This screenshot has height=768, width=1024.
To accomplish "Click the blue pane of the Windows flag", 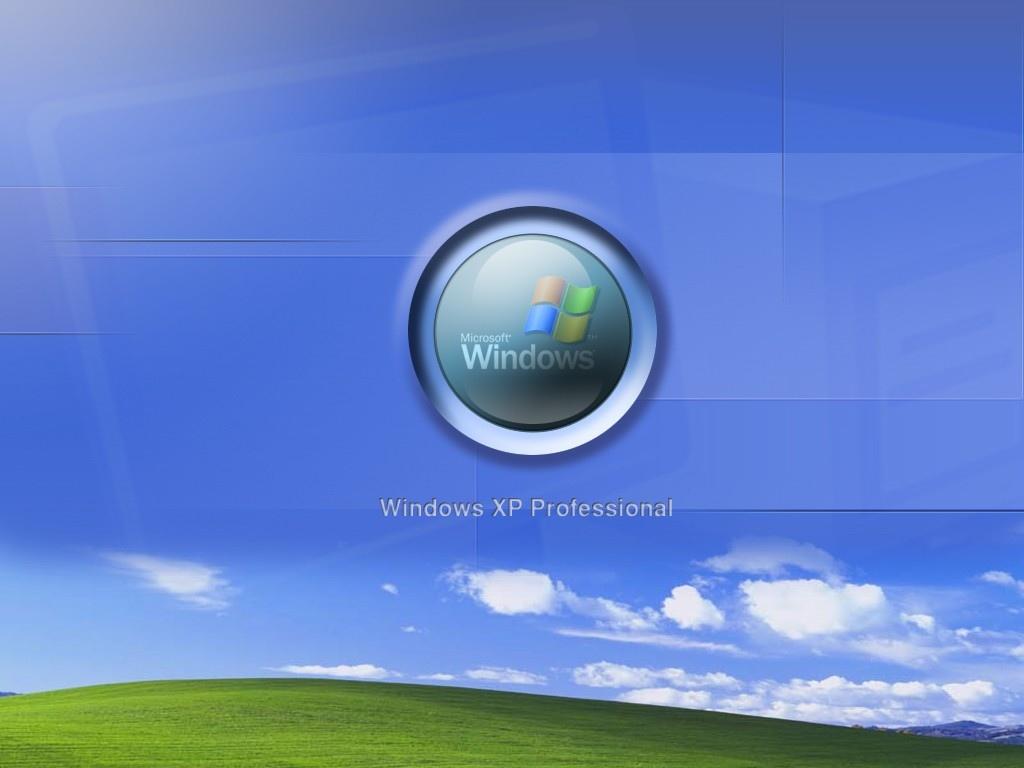I will click(541, 320).
